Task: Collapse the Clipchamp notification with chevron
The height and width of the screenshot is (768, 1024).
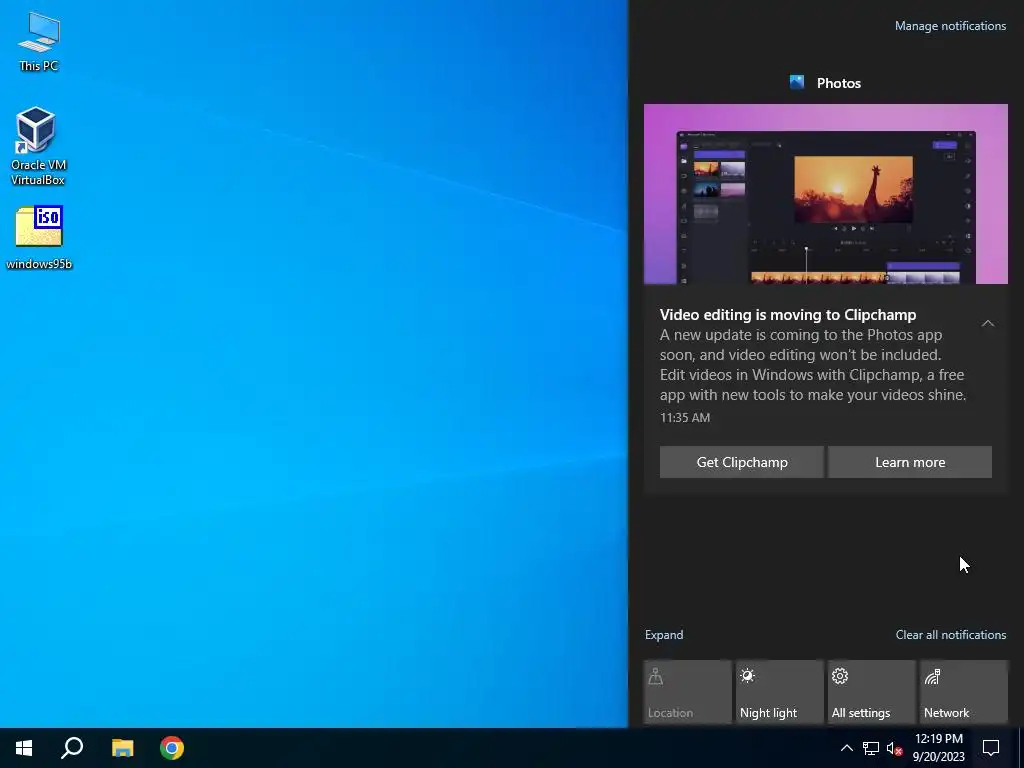Action: (x=987, y=323)
